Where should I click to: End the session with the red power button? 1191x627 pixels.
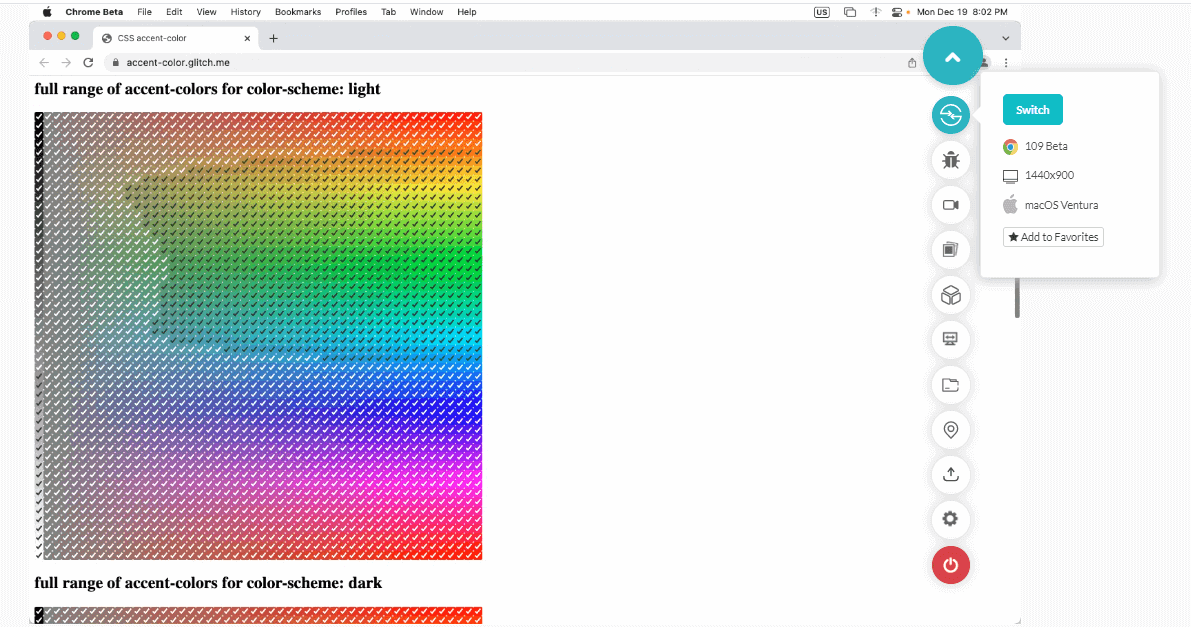(950, 565)
